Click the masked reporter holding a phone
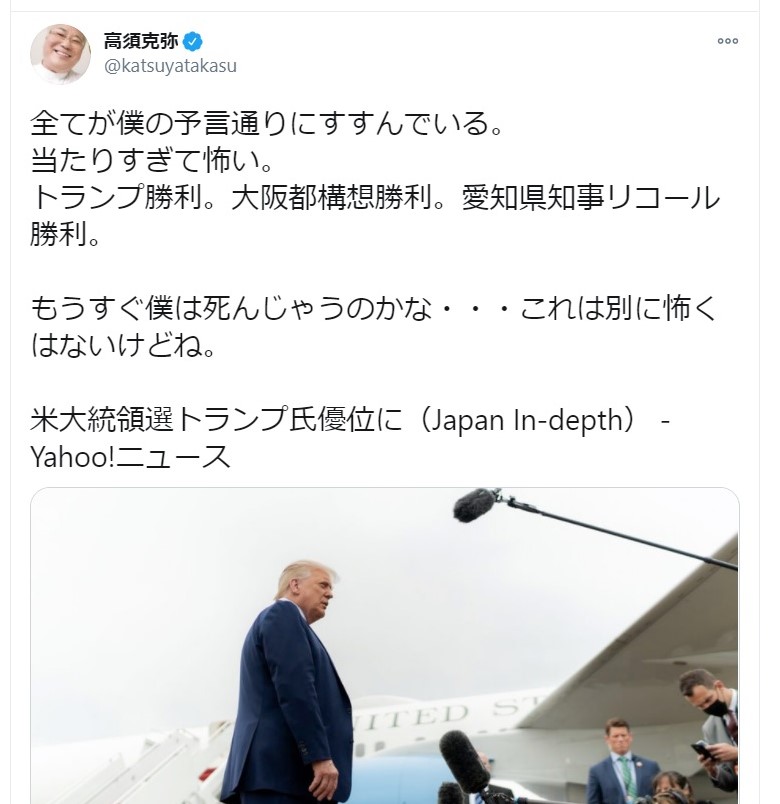The image size is (780, 804). pos(712,730)
